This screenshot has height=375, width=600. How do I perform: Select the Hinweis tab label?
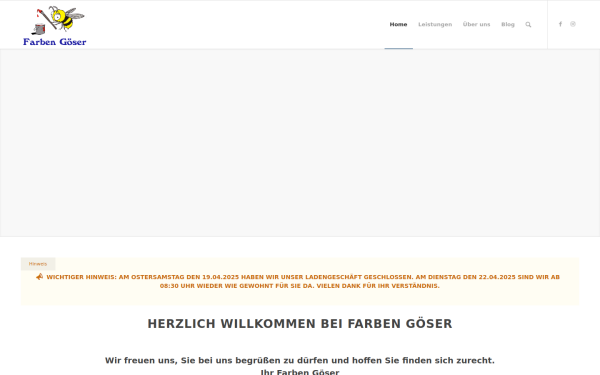pyautogui.click(x=38, y=264)
